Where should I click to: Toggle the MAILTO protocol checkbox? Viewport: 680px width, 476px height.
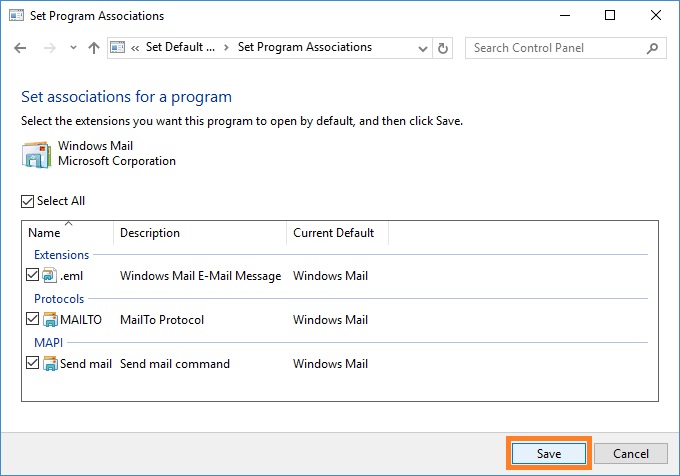33,319
